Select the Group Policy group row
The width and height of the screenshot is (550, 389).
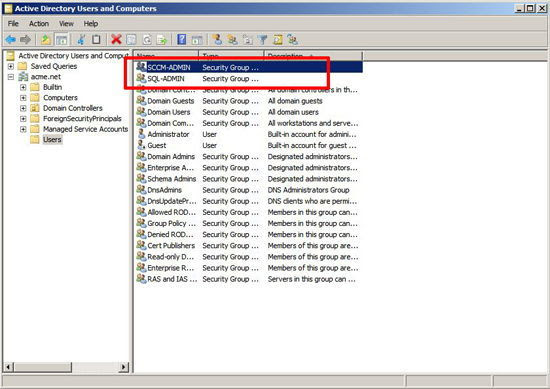[x=249, y=223]
